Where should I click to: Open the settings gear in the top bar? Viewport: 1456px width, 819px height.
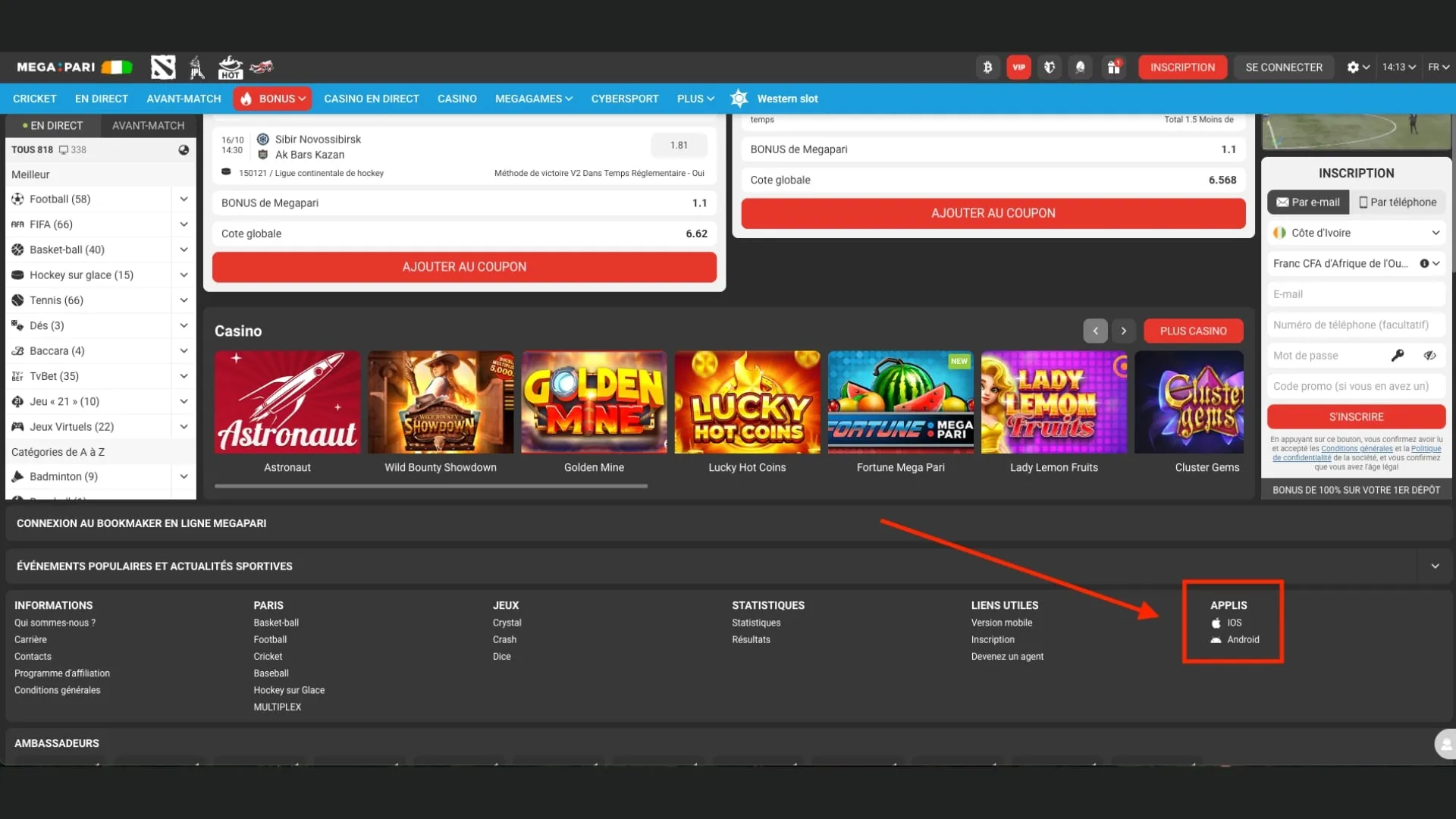click(x=1353, y=67)
